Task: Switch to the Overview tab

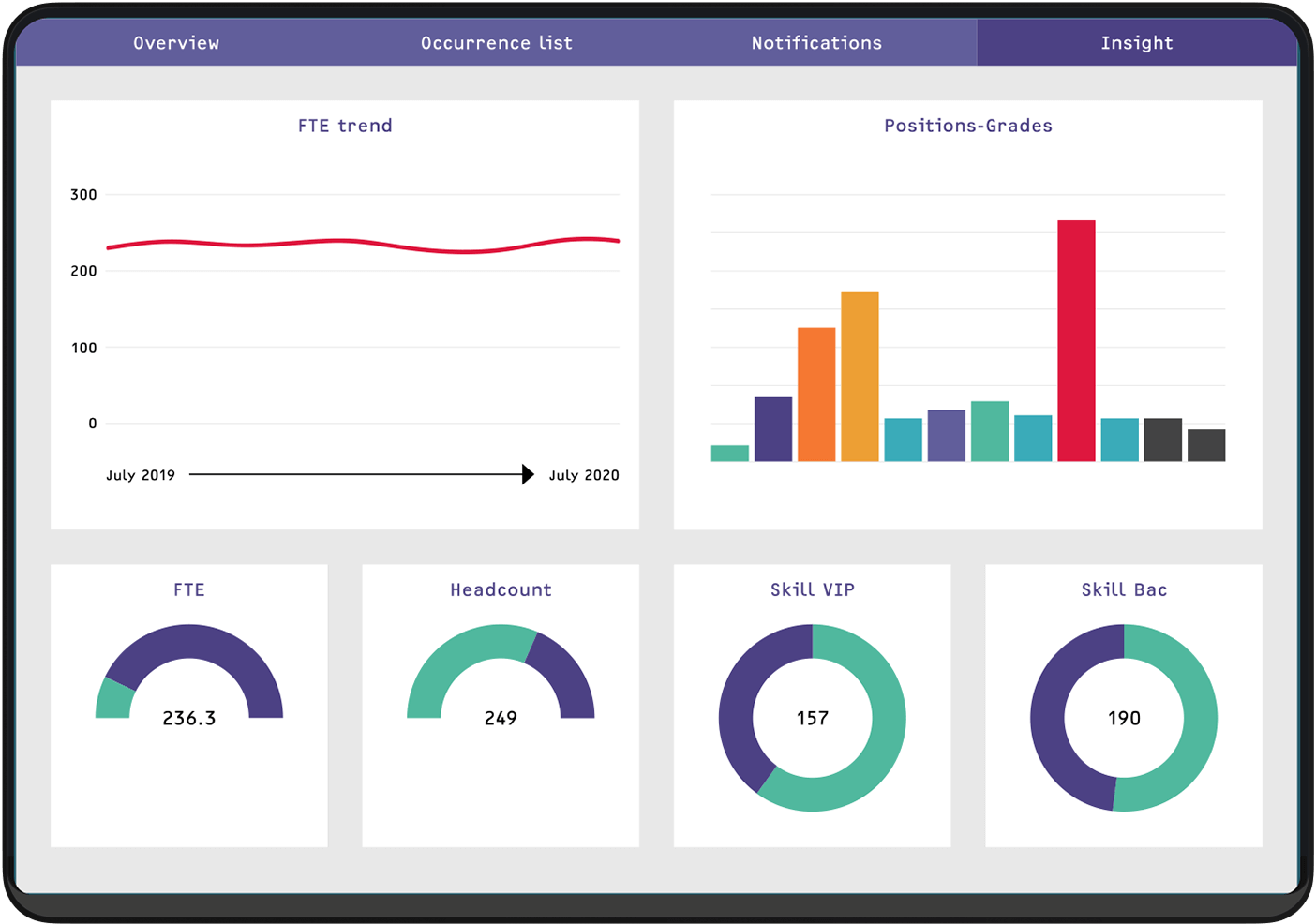Action: (x=176, y=43)
